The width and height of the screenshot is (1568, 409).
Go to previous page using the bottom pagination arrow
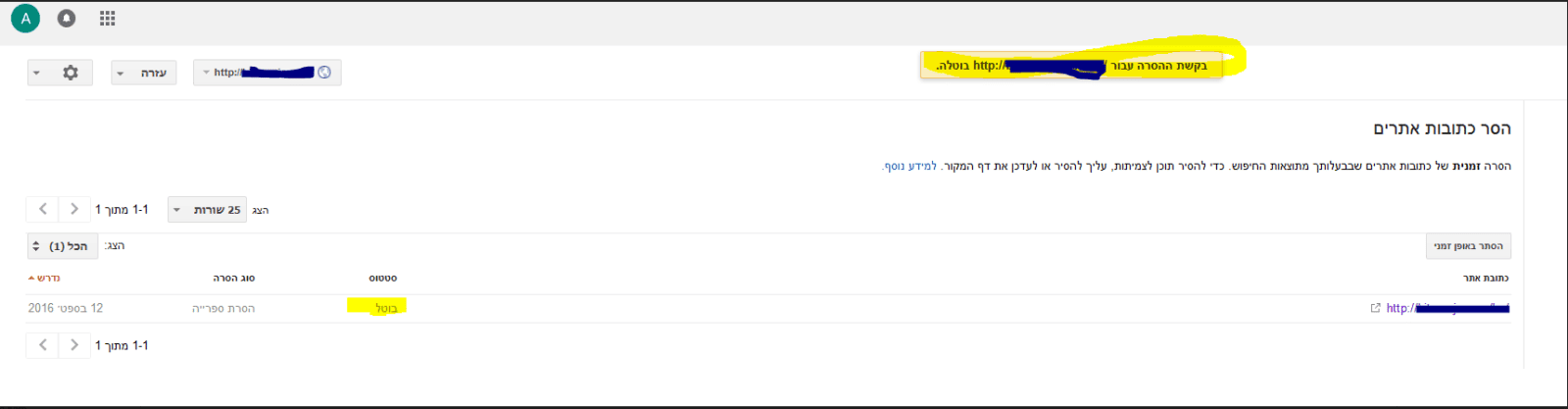click(42, 345)
